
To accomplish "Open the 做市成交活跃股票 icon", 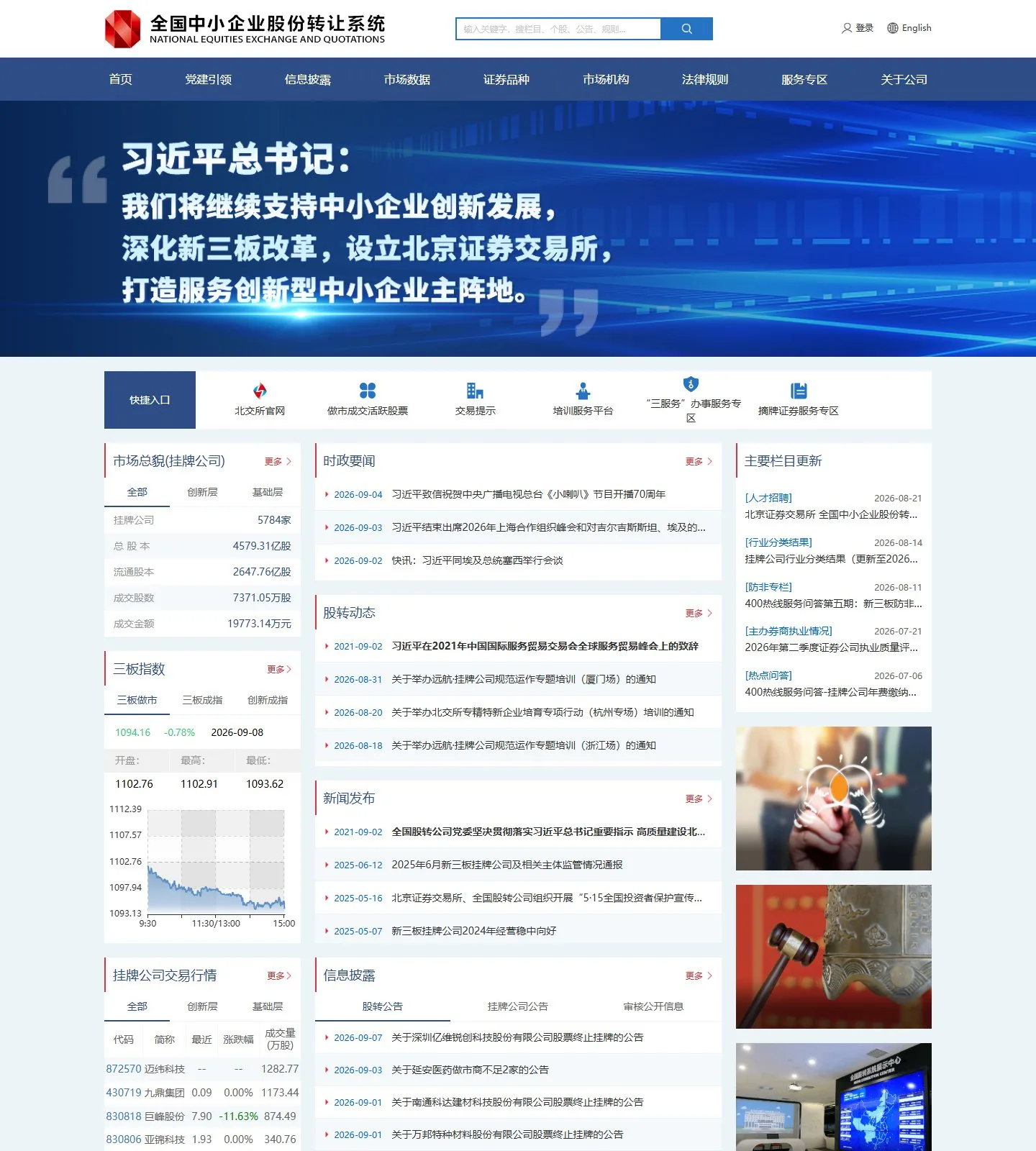I will coord(368,391).
